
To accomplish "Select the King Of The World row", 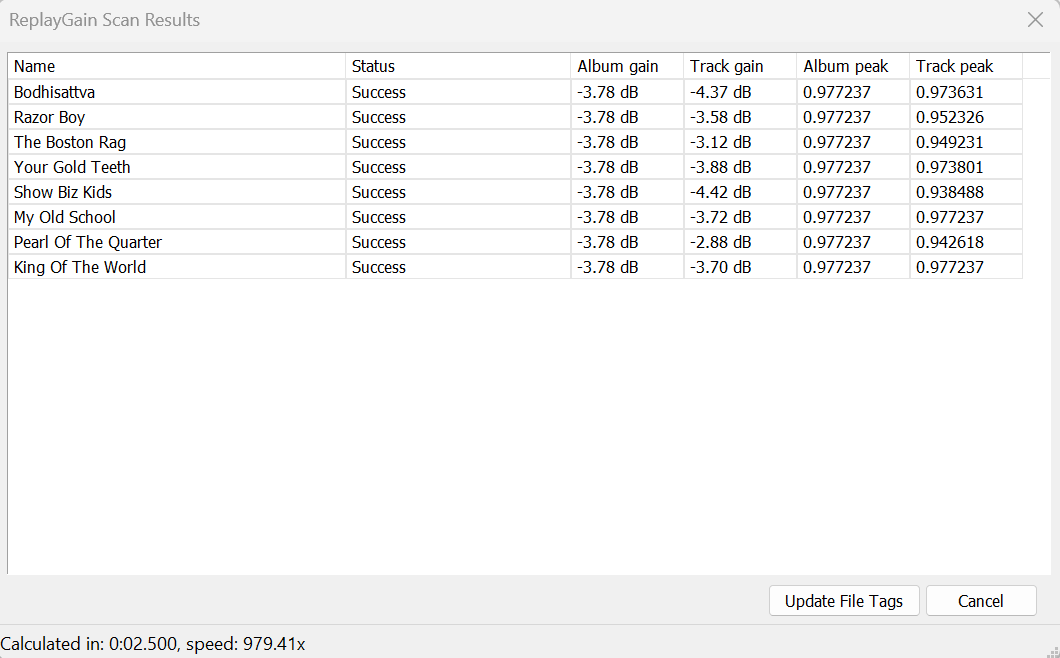I will (515, 267).
